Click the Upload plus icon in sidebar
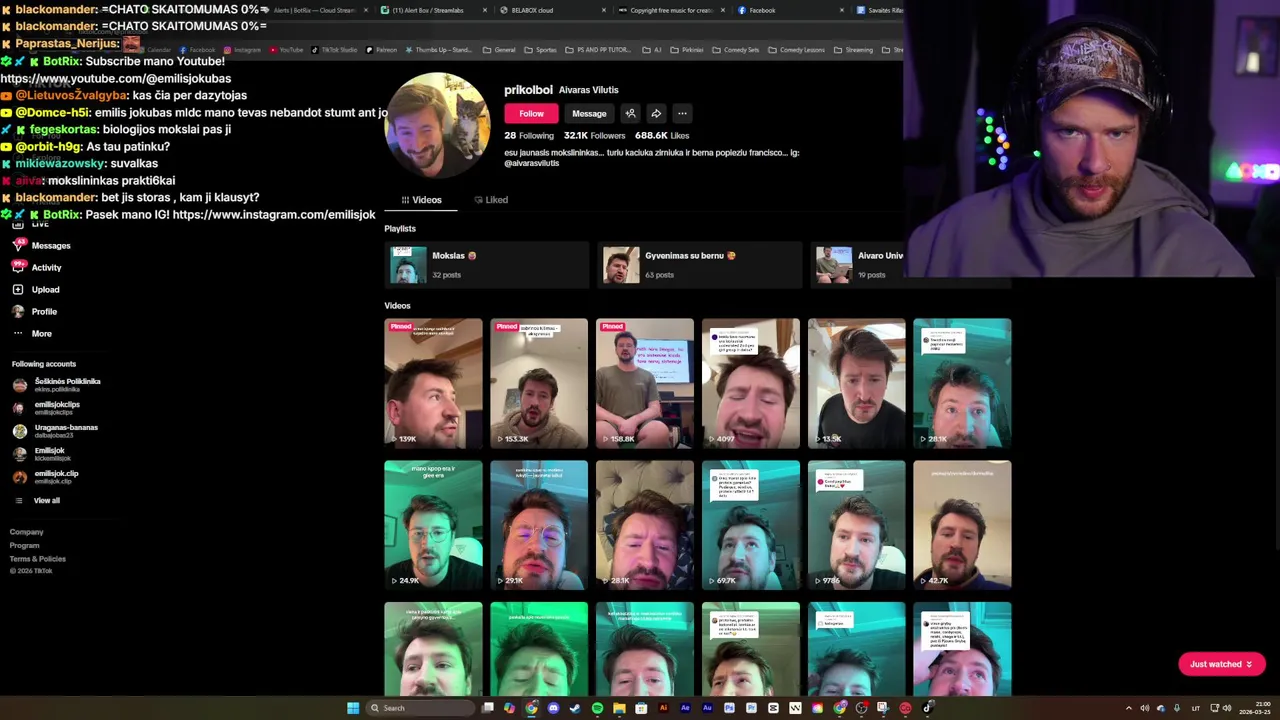1280x720 pixels. tap(18, 290)
